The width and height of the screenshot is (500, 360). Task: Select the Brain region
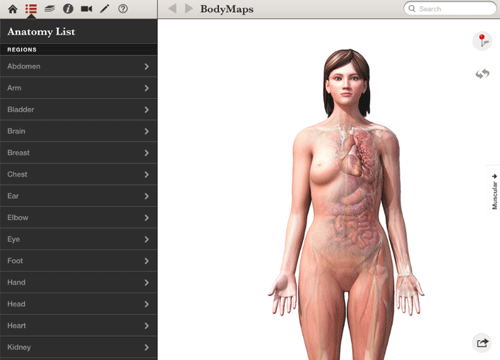tap(79, 131)
